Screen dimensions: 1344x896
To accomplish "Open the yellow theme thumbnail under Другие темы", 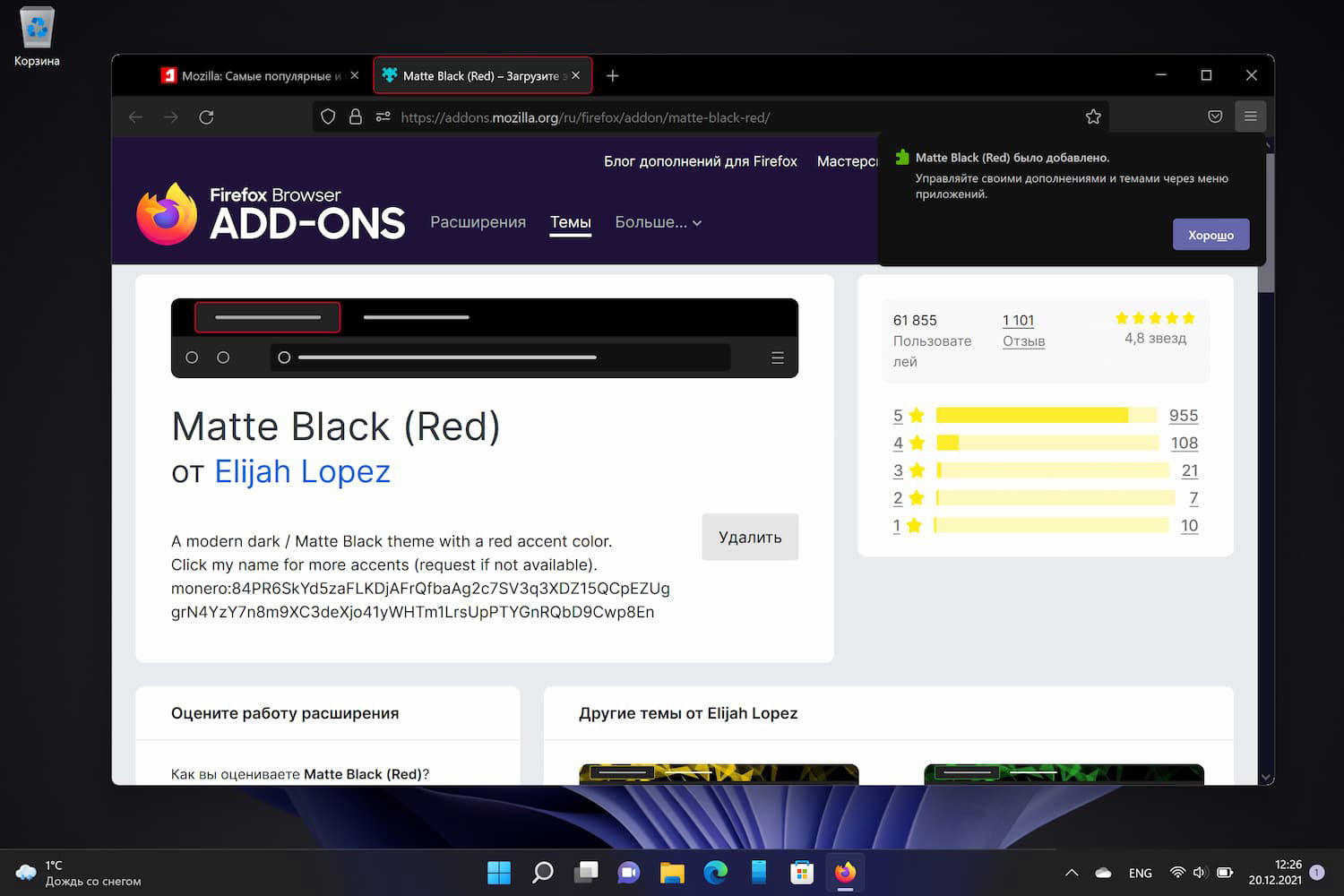I will [x=719, y=774].
